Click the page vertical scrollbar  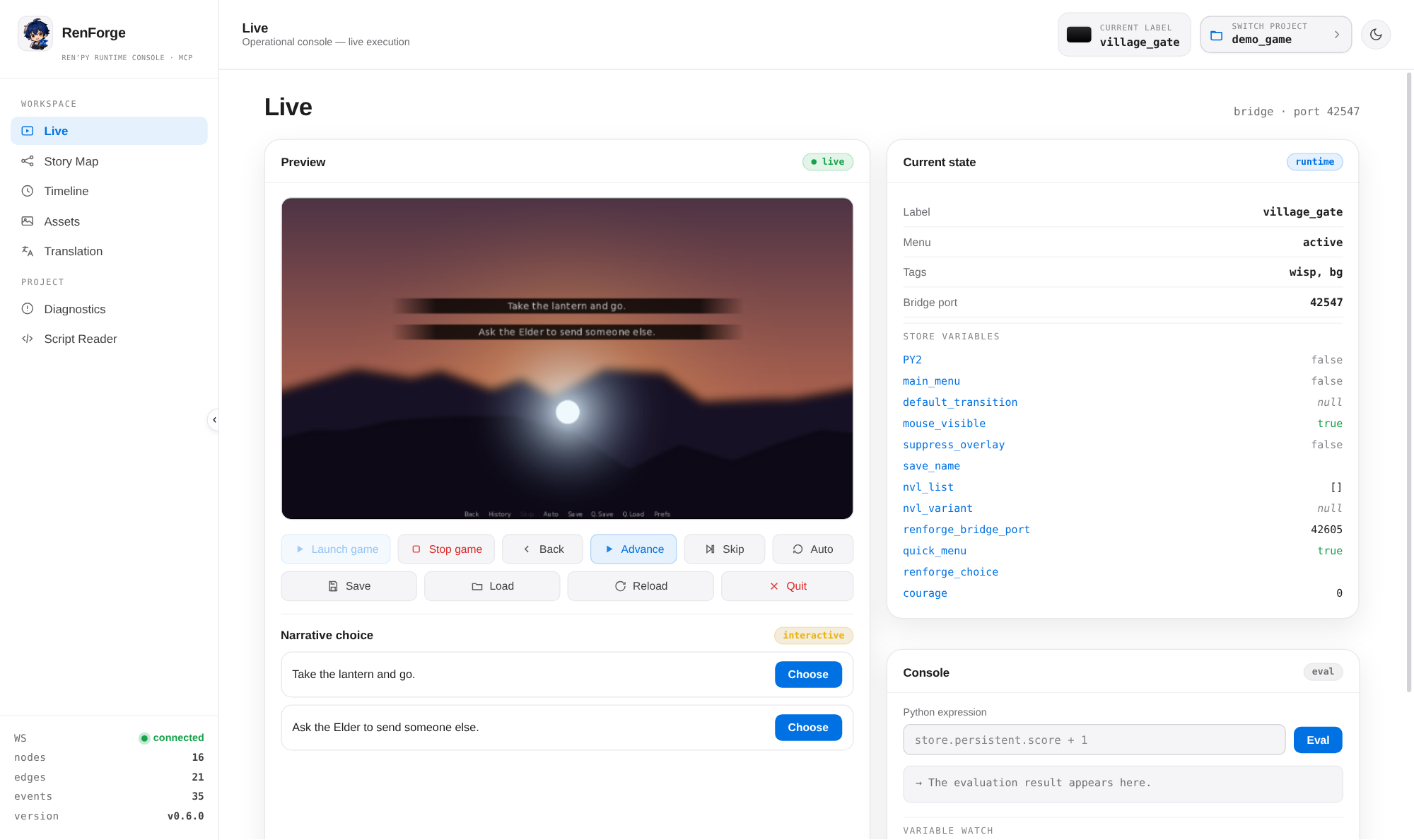(1409, 382)
